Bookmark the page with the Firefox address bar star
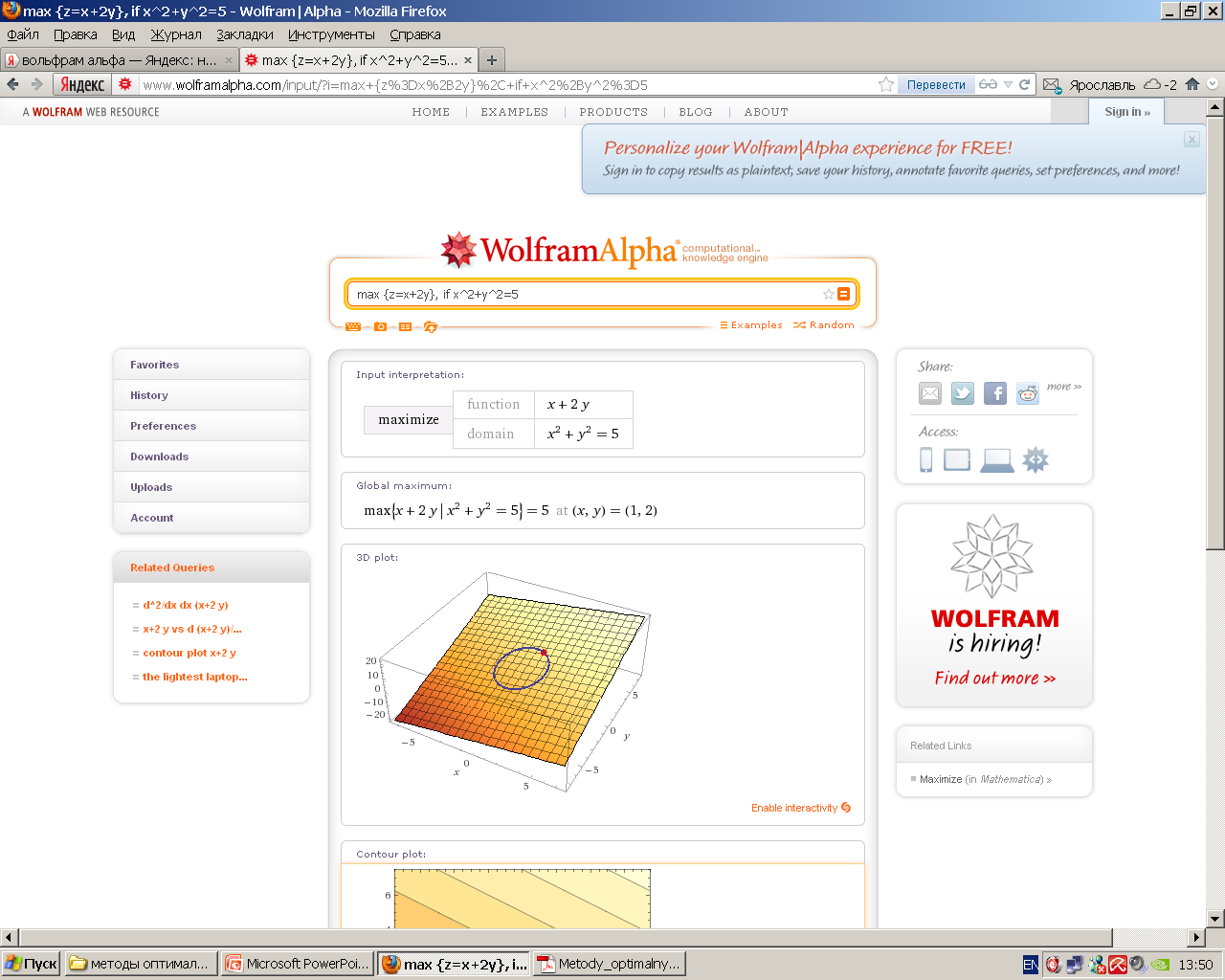Viewport: 1225px width, 980px height. [x=886, y=84]
